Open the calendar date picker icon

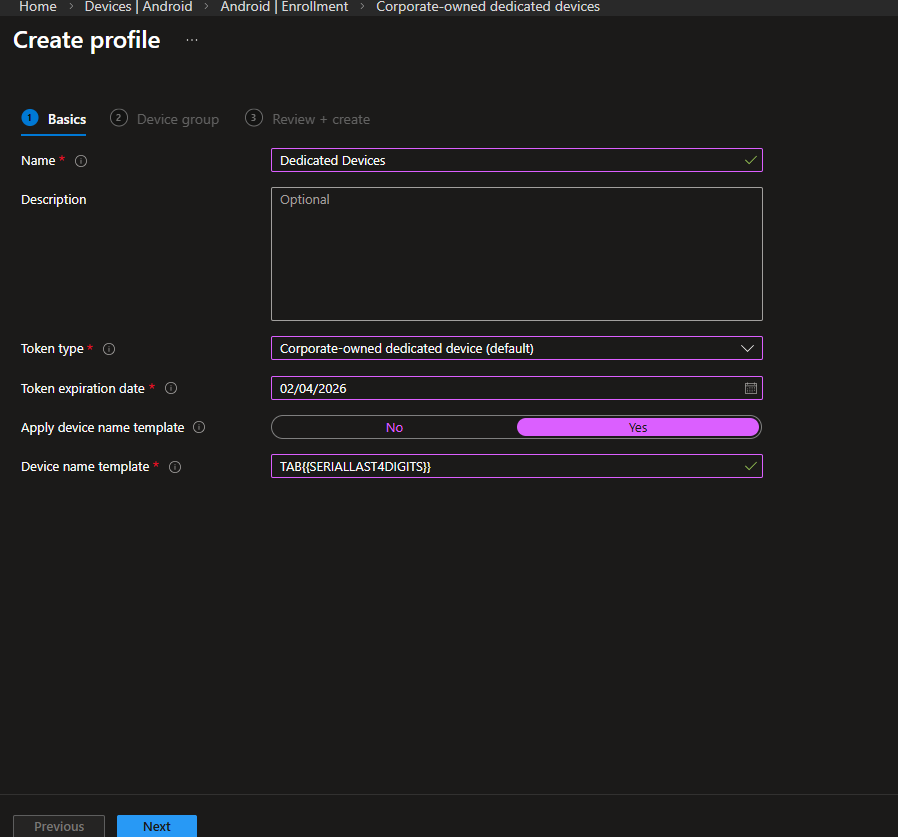(x=751, y=388)
